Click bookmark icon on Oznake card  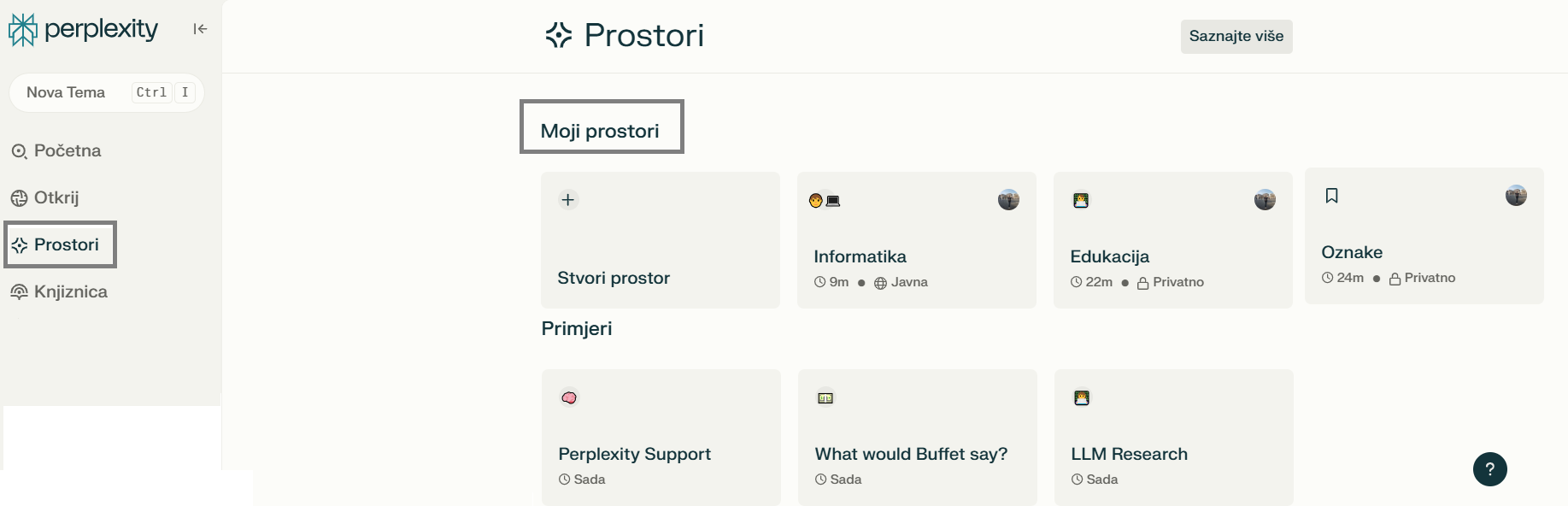(x=1331, y=196)
